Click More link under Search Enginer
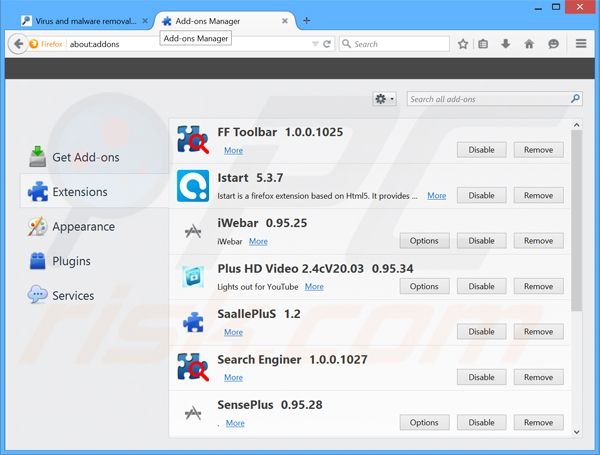The image size is (600, 455). point(233,377)
